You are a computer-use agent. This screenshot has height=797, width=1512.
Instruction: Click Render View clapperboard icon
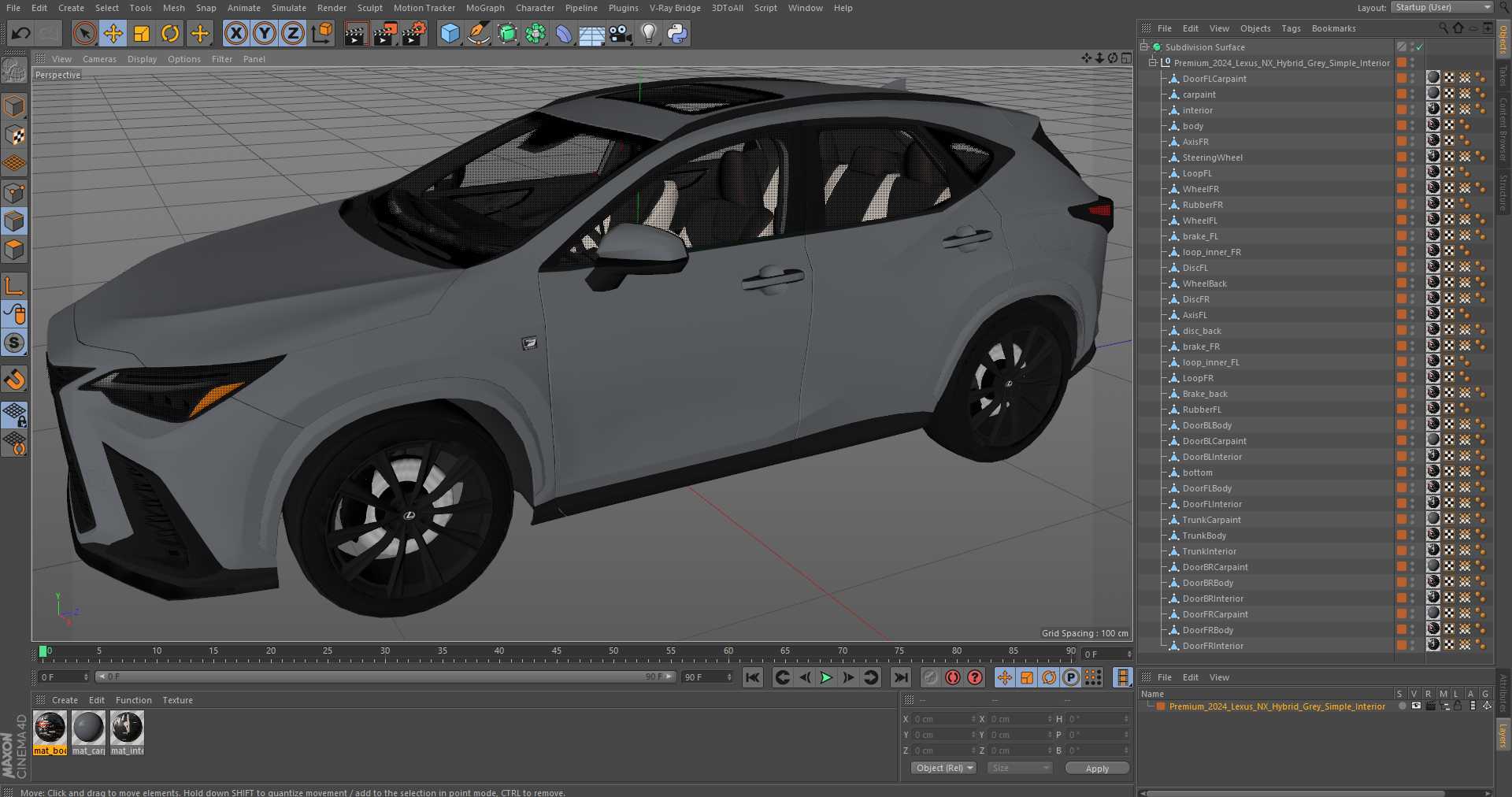pyautogui.click(x=356, y=33)
